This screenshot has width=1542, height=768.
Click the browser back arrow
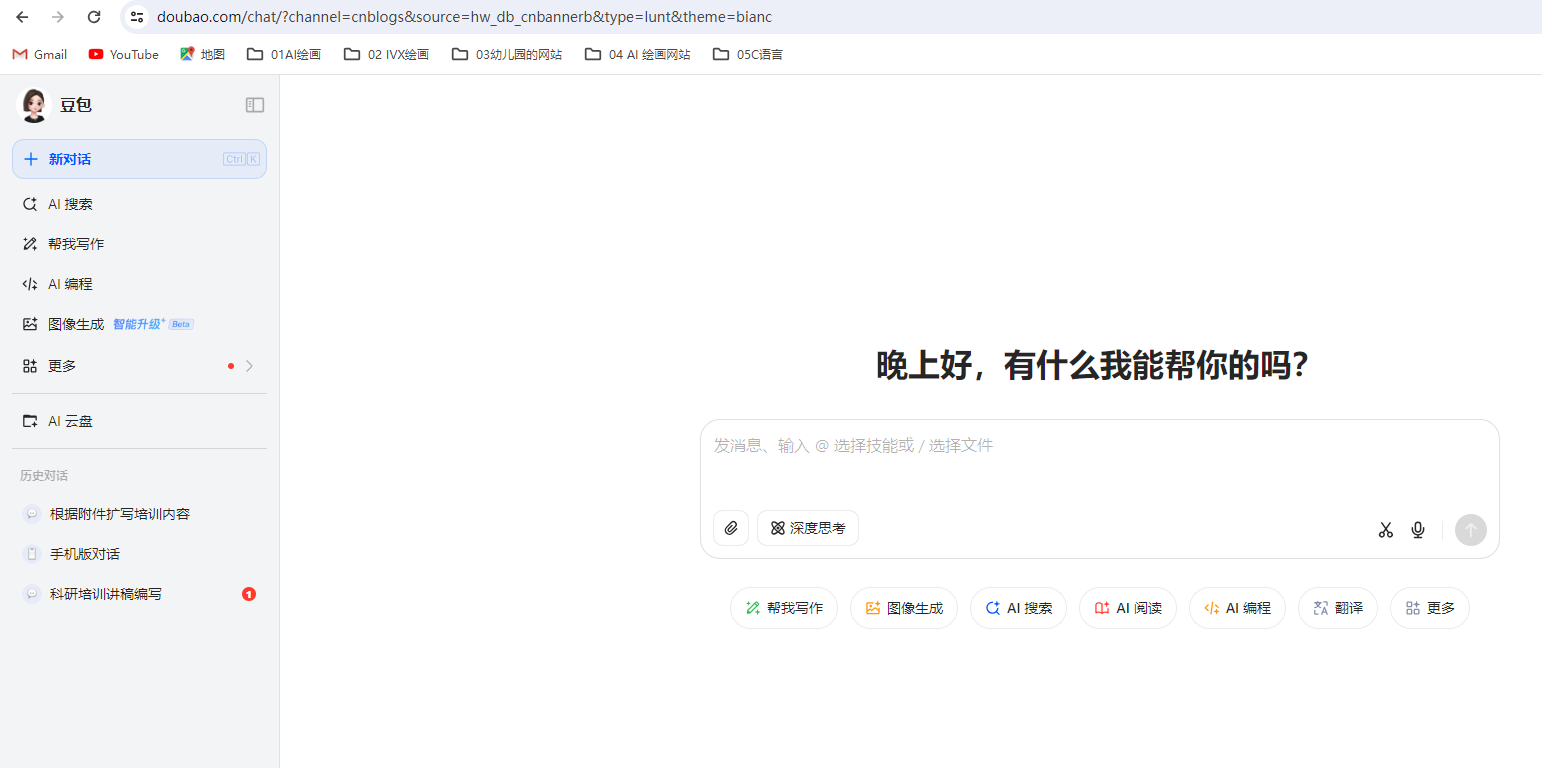(x=22, y=17)
